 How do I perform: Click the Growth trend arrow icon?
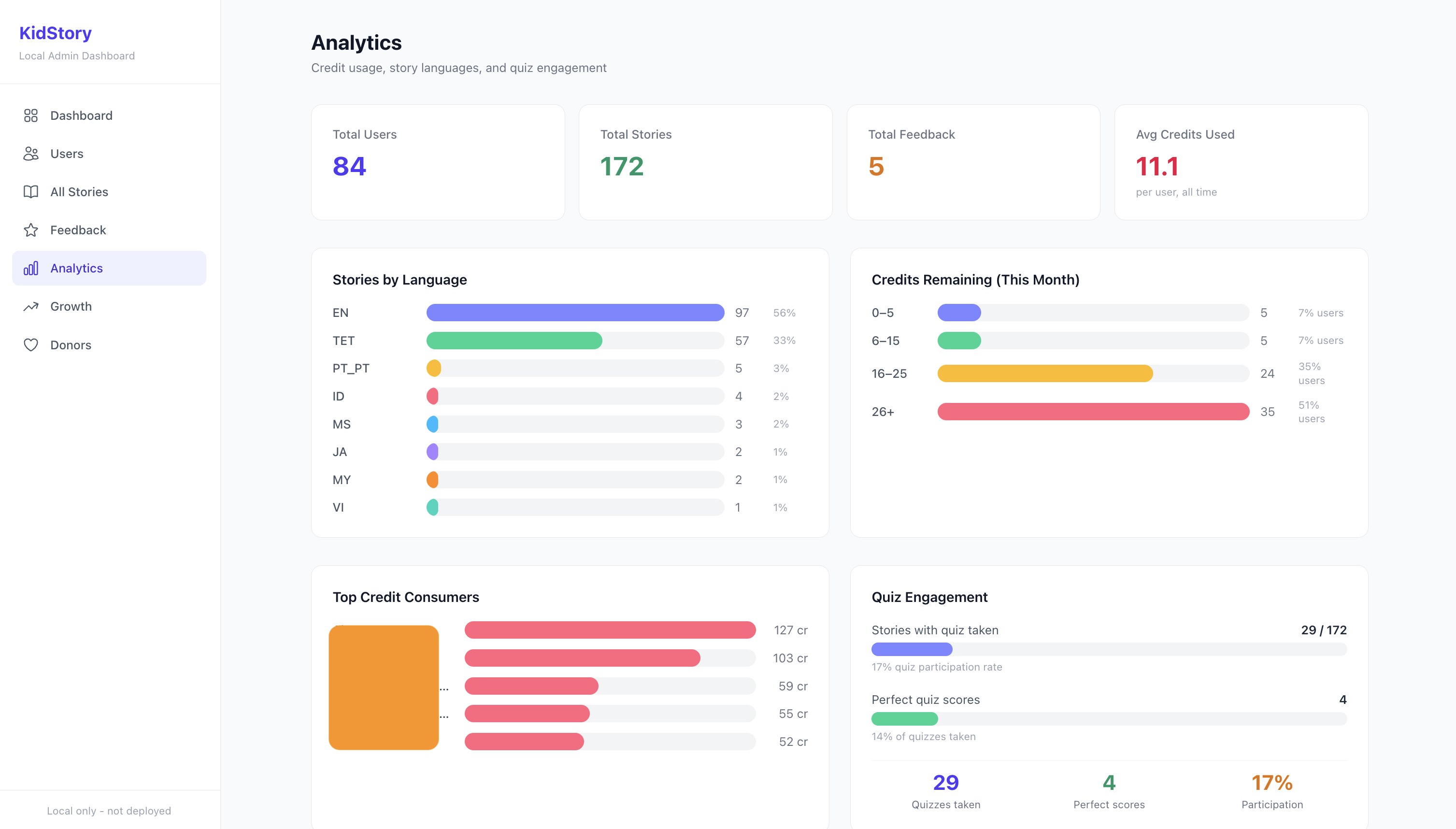[31, 306]
